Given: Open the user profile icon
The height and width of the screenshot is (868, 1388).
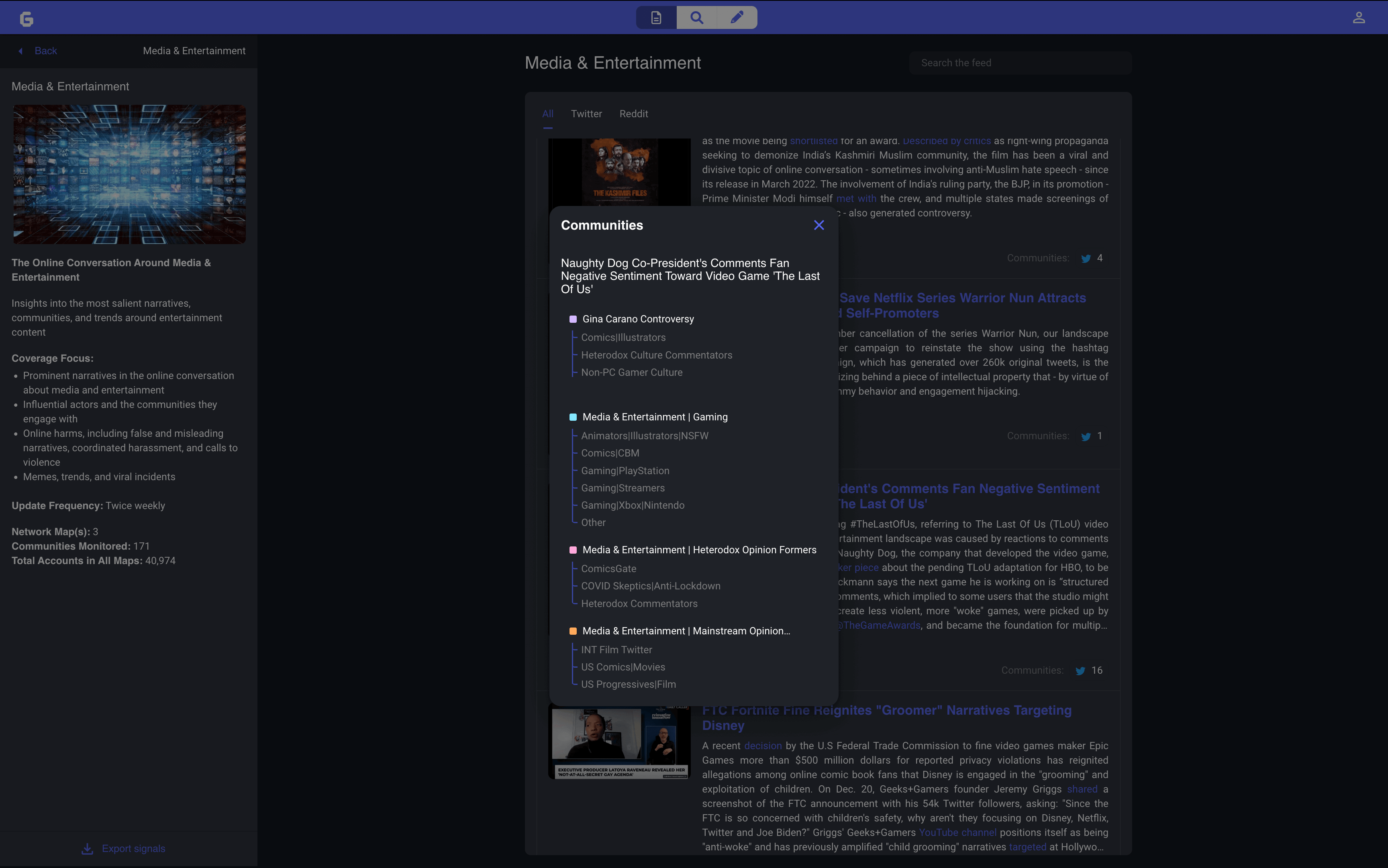Looking at the screenshot, I should [x=1358, y=18].
